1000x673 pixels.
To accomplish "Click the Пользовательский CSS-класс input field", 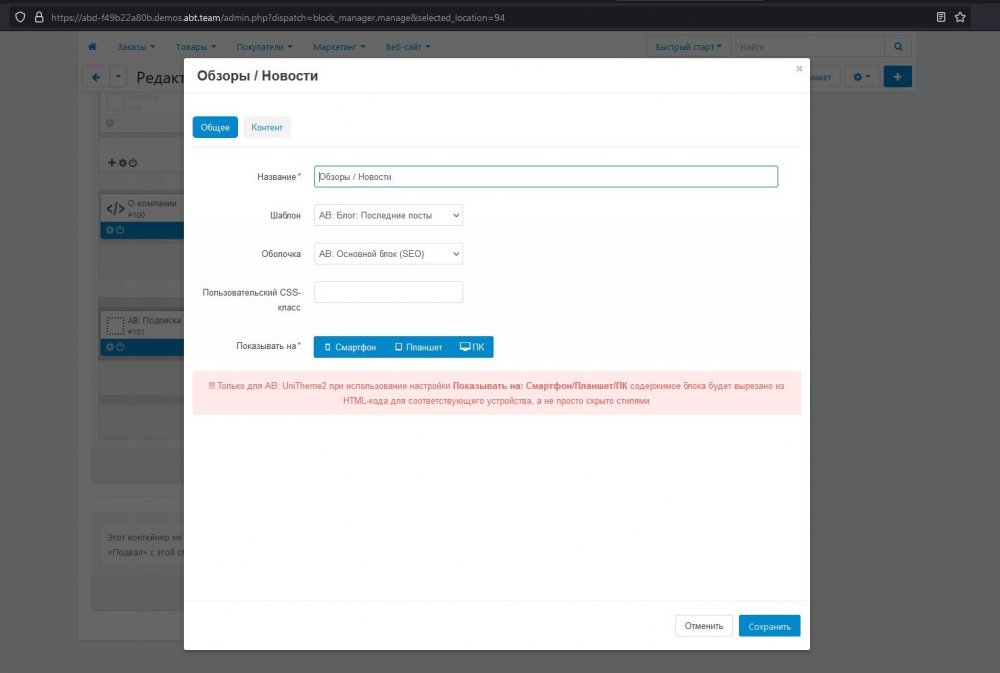I will (x=388, y=292).
